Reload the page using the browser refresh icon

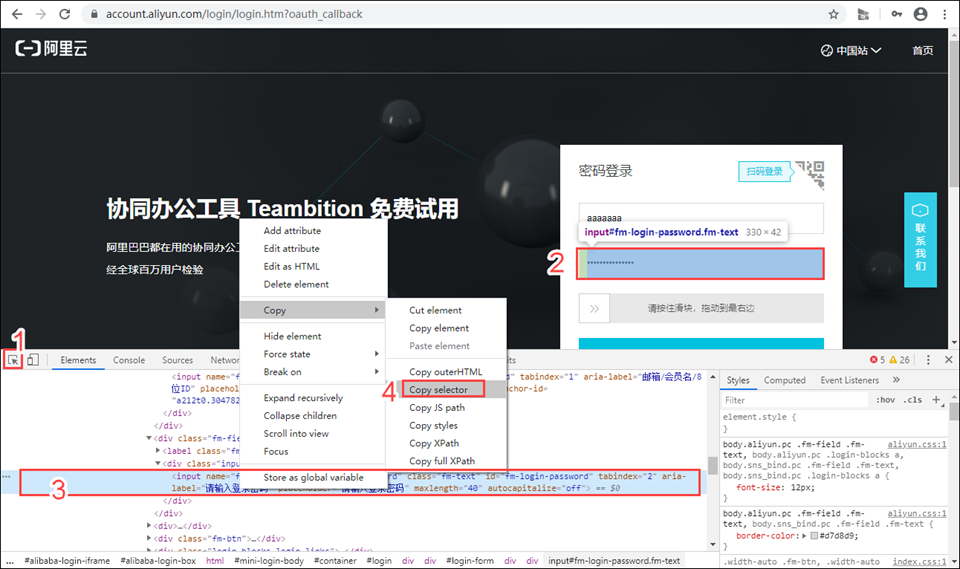[x=65, y=14]
